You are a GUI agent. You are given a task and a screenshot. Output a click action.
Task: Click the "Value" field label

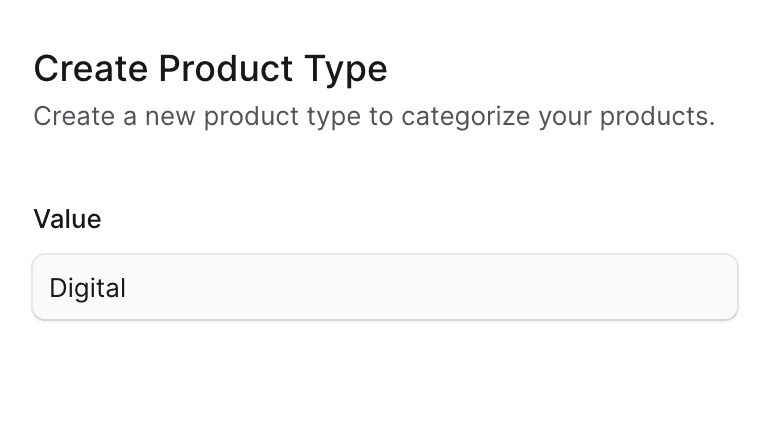tap(68, 219)
